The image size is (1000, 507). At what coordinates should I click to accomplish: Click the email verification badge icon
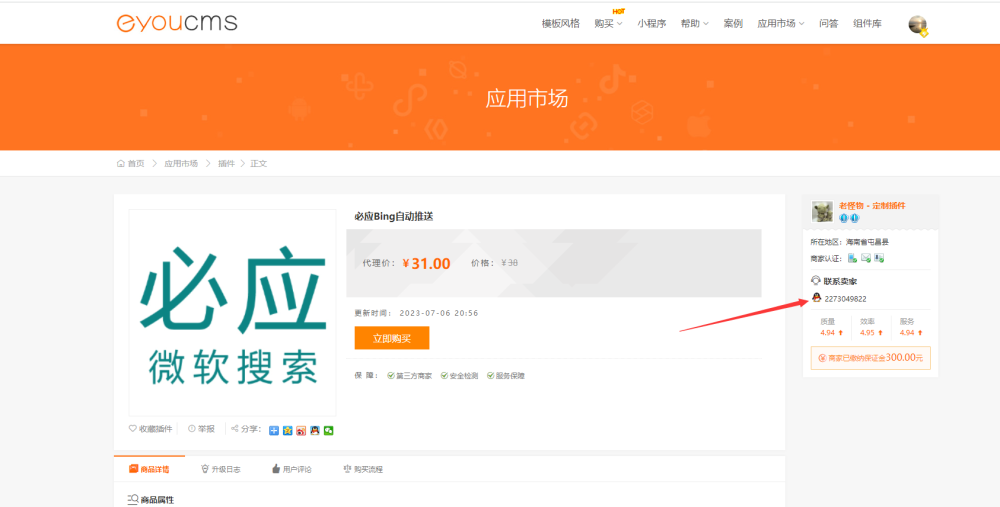(866, 258)
